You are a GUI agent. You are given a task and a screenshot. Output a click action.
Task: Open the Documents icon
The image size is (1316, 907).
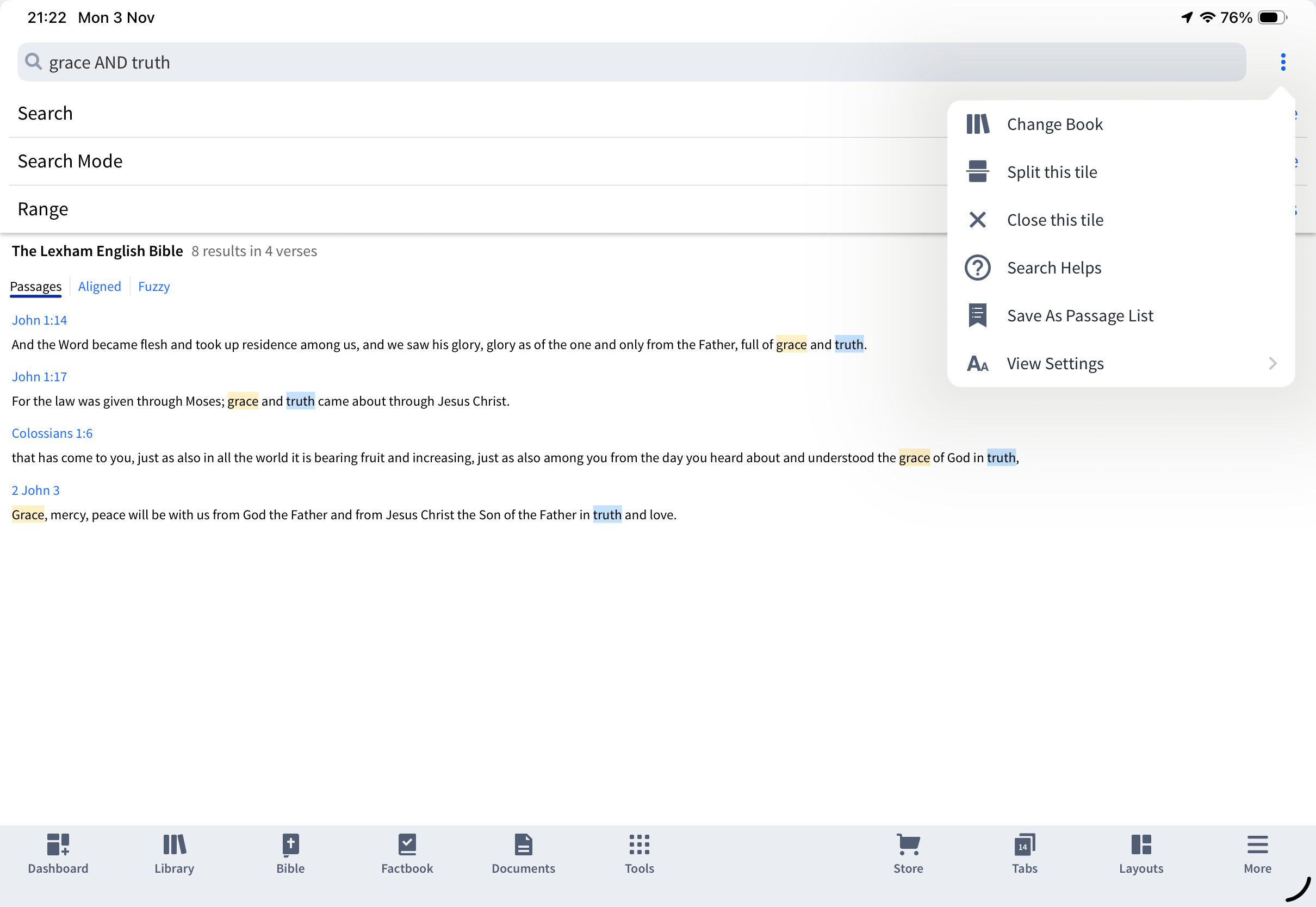[x=523, y=853]
